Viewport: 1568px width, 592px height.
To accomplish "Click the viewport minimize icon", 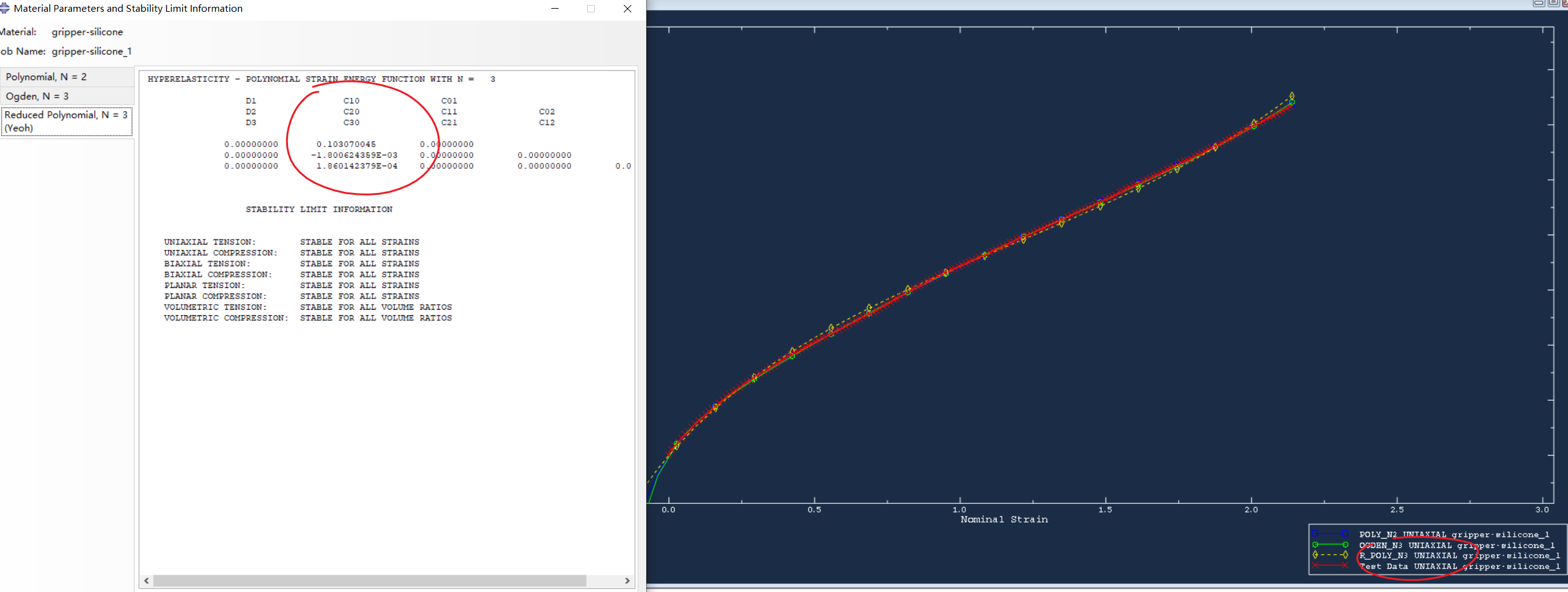I will (x=1539, y=3).
